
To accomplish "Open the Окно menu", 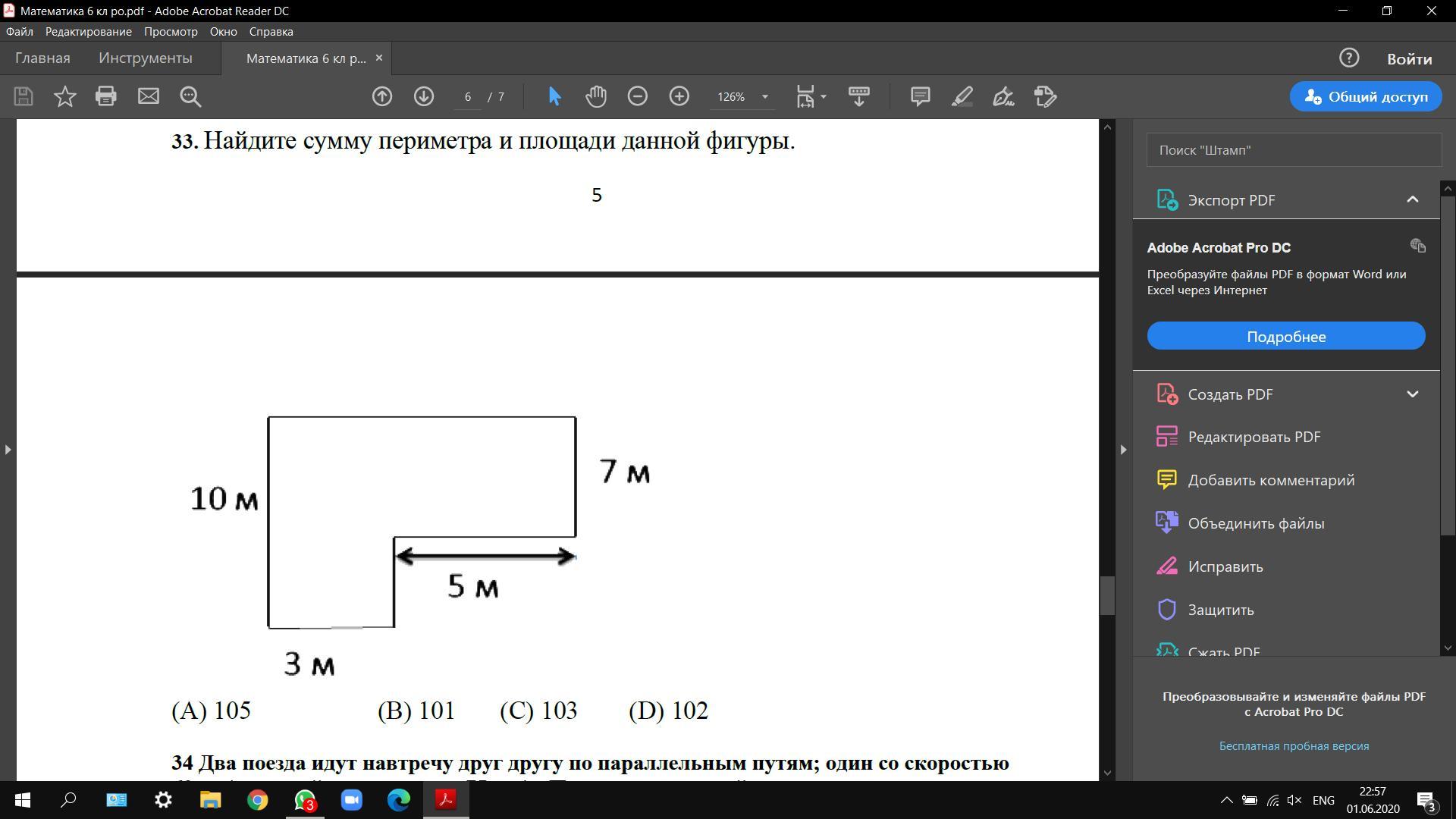I will click(x=224, y=31).
